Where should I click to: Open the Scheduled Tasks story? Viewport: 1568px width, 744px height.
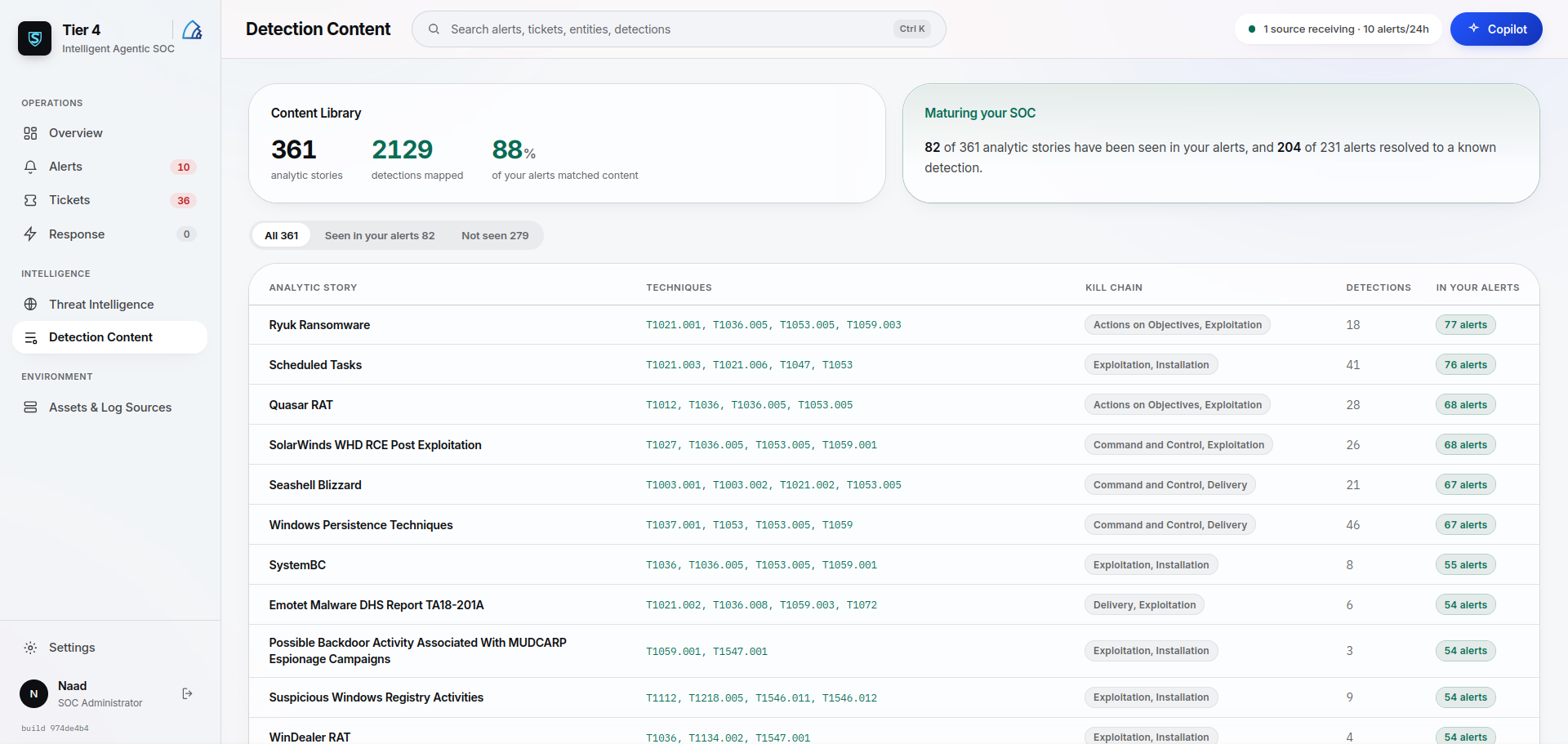point(315,365)
